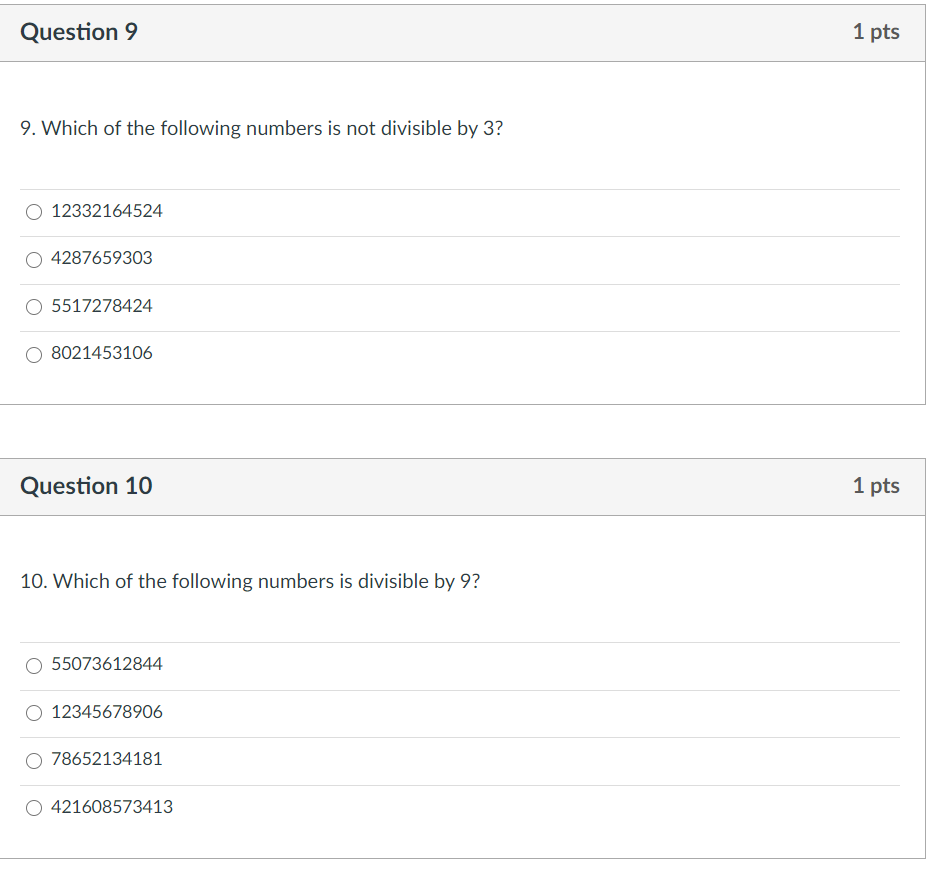
Task: Select answer 12332164524 in Question 9
Action: click(33, 211)
